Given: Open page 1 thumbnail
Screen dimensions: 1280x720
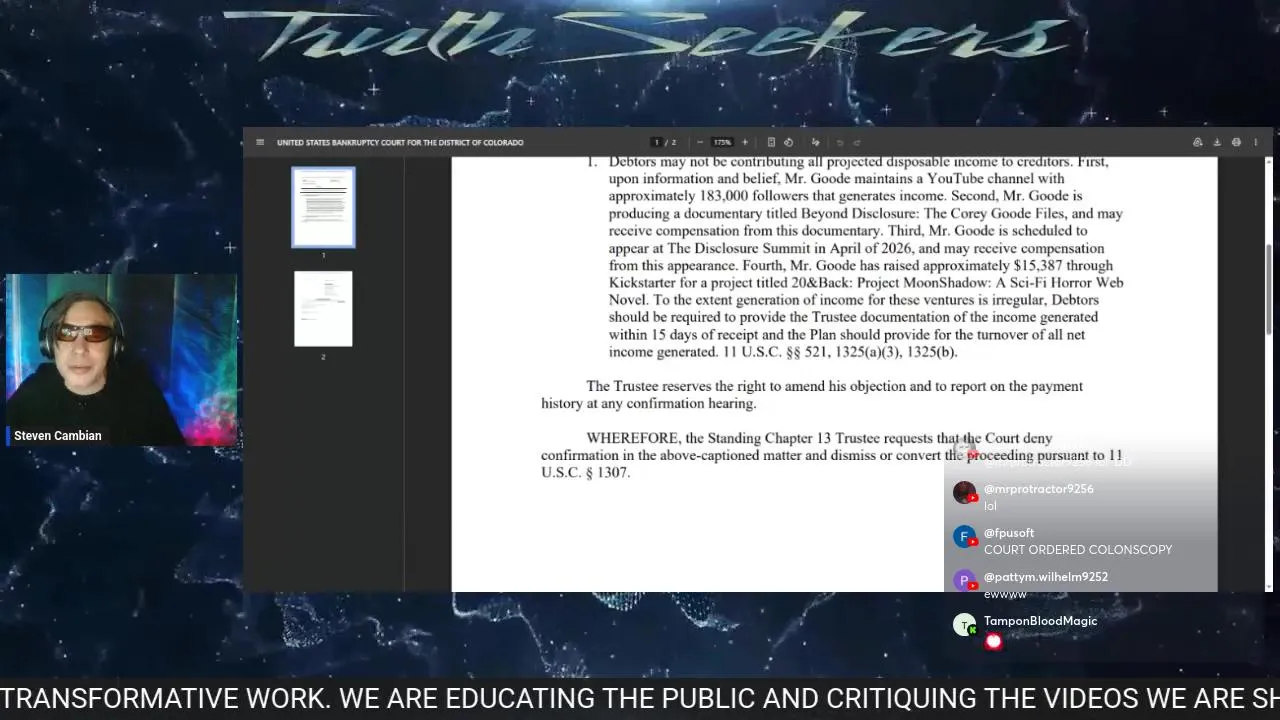Looking at the screenshot, I should (x=323, y=207).
